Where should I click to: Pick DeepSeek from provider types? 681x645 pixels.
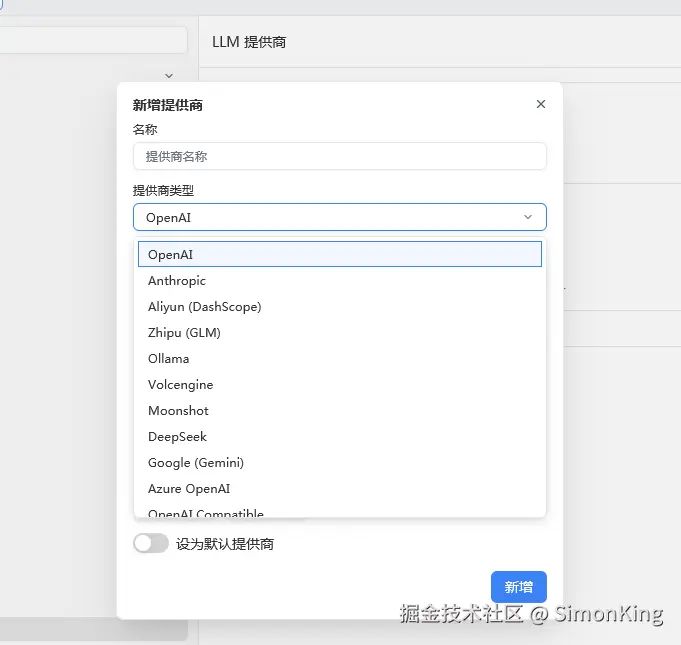[x=340, y=437]
